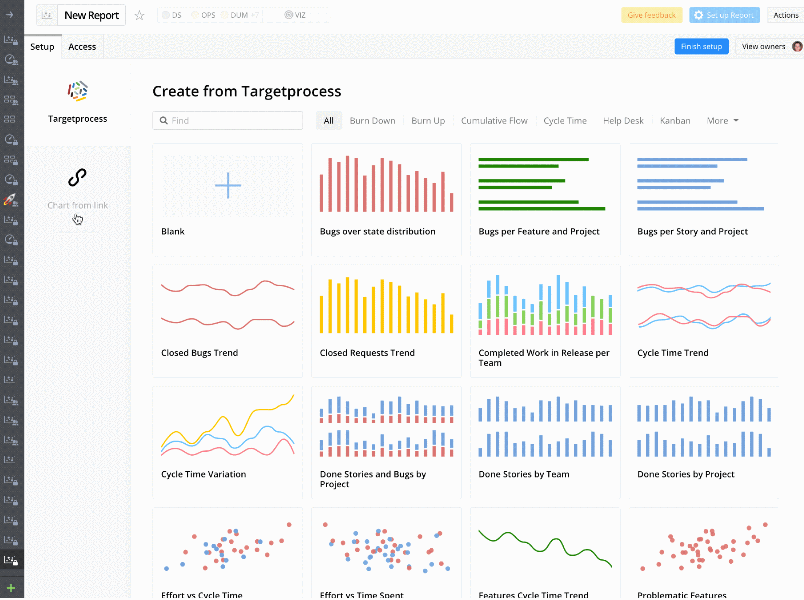Viewport: 804px width, 600px height.
Task: Choose the Done Stories by Project template
Action: click(704, 443)
